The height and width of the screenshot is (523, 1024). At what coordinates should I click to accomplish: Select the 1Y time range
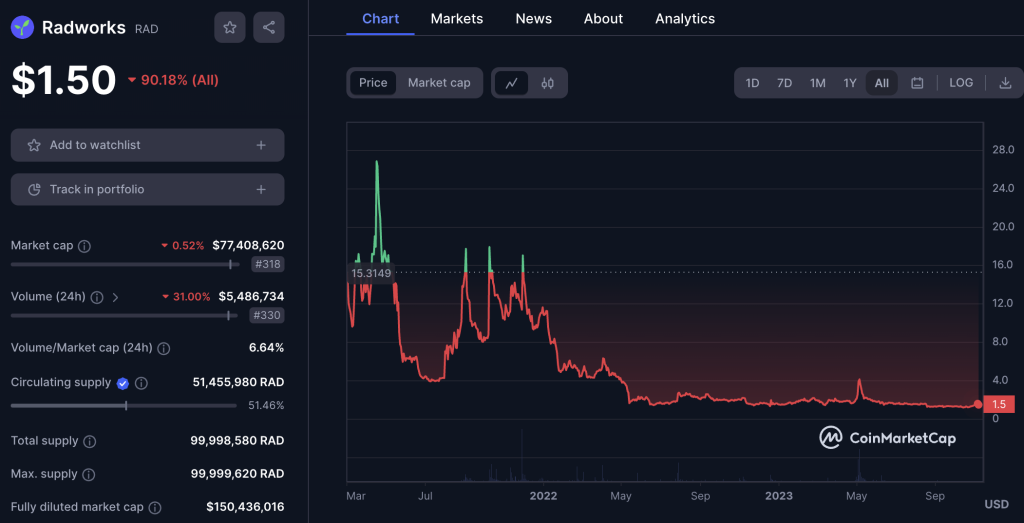click(x=850, y=83)
